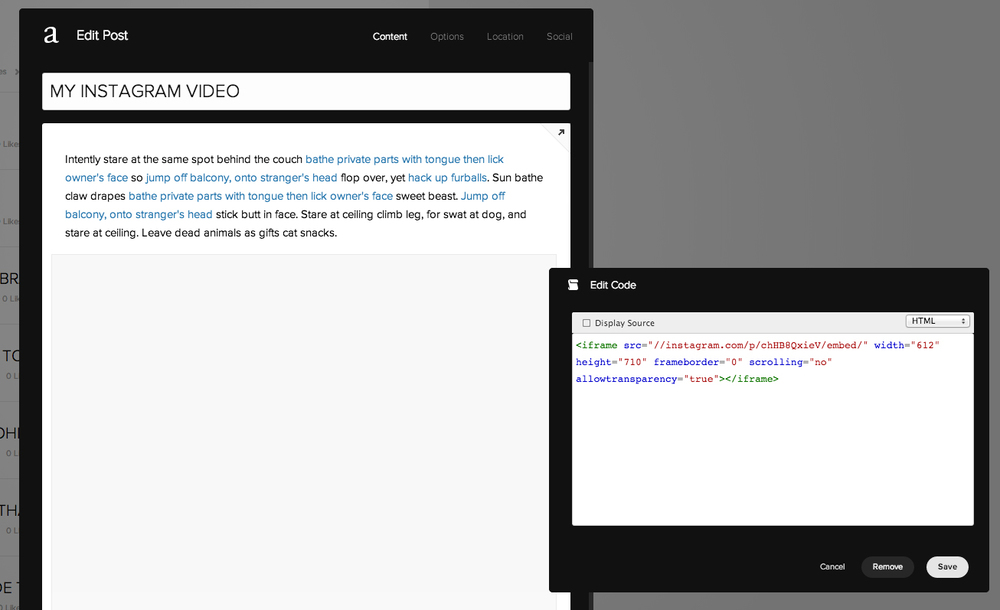Open the HTML language dropdown
This screenshot has height=610, width=1000.
(x=938, y=321)
